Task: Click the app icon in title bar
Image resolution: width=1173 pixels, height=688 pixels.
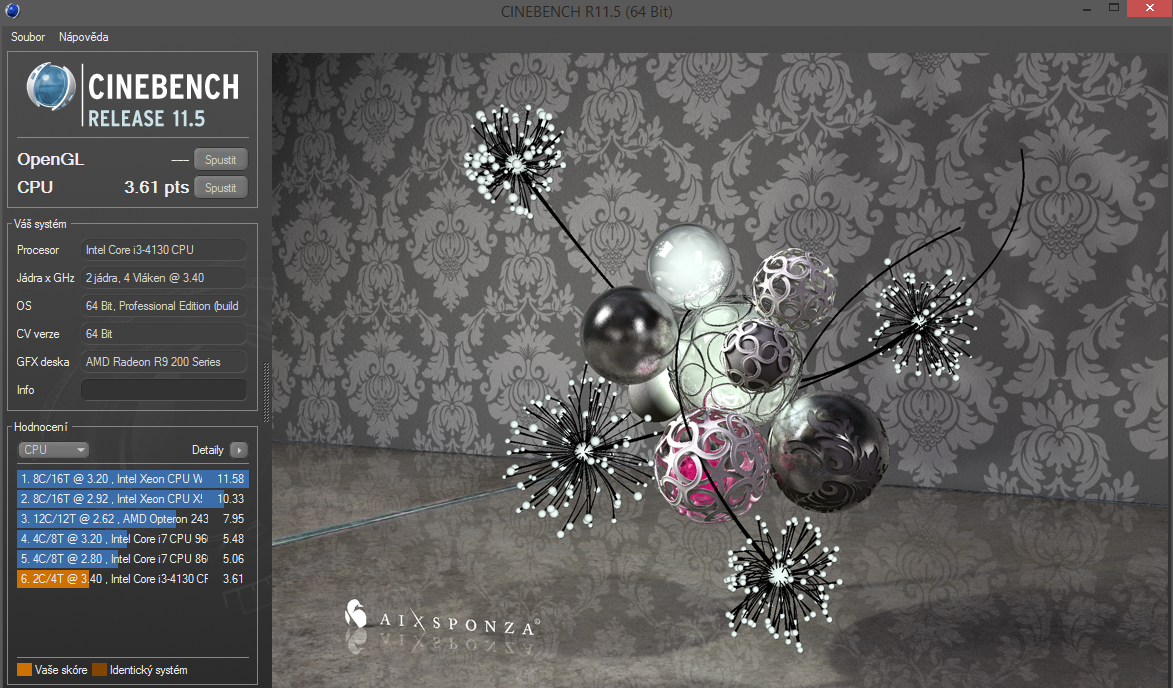Action: 11,11
